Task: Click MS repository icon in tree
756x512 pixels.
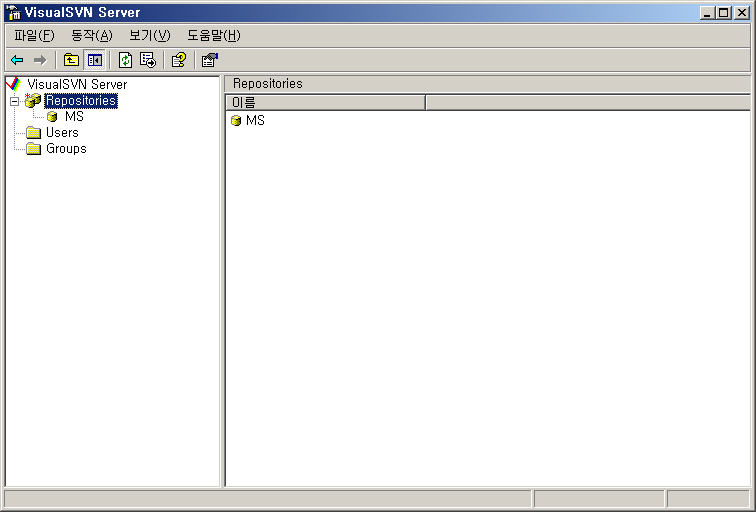Action: click(52, 117)
